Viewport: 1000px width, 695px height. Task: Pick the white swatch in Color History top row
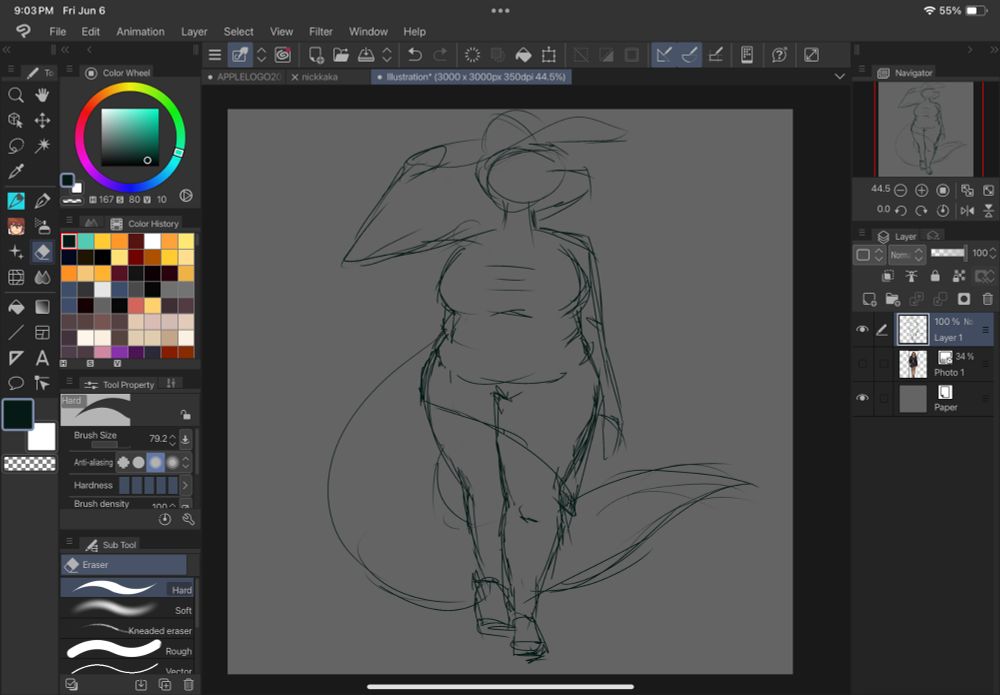[152, 241]
